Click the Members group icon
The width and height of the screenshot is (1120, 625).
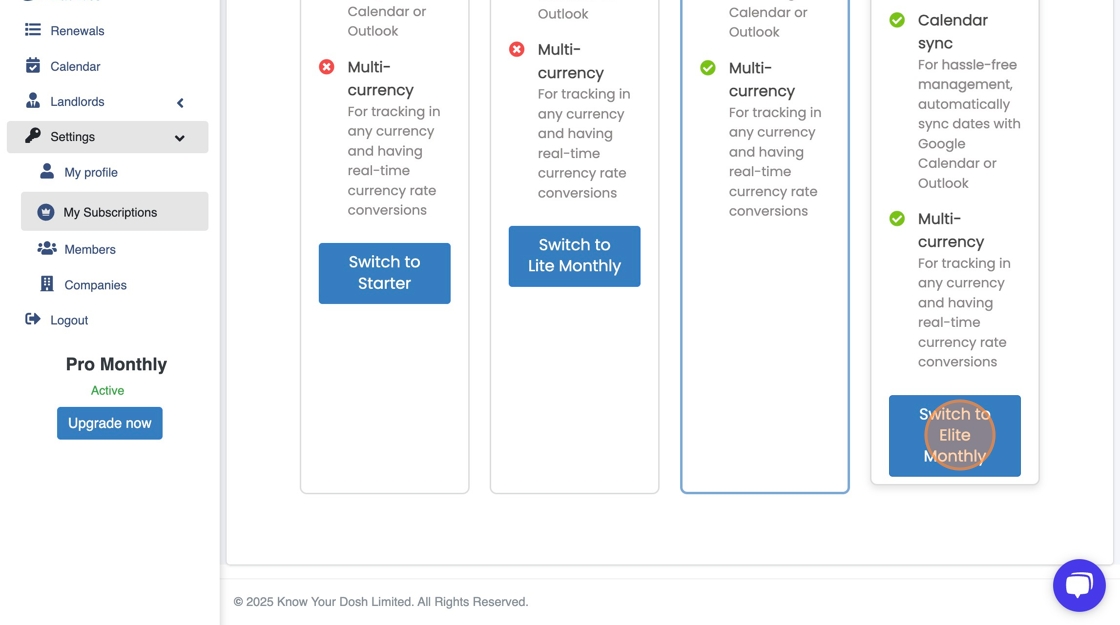pos(47,249)
